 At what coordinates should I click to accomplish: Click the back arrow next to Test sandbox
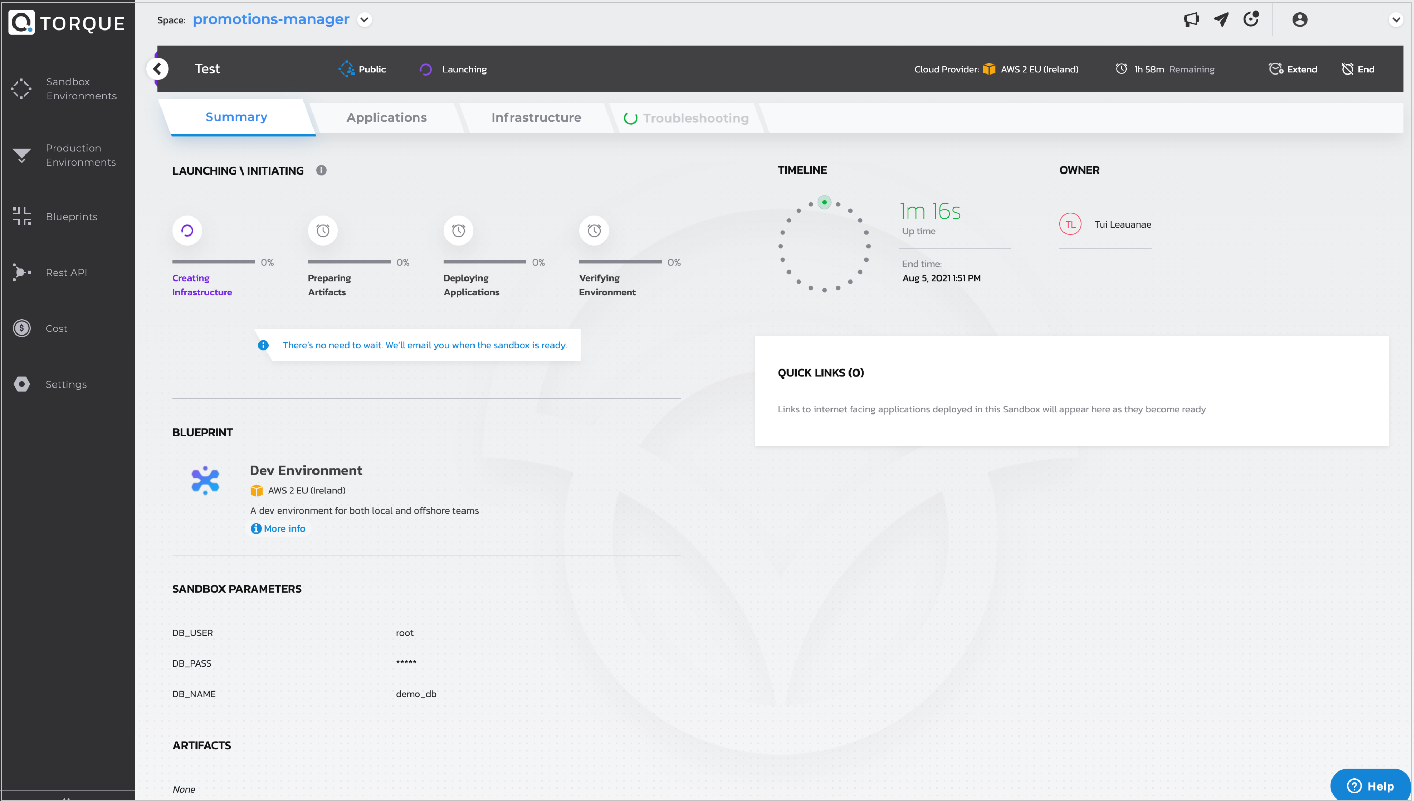point(157,68)
